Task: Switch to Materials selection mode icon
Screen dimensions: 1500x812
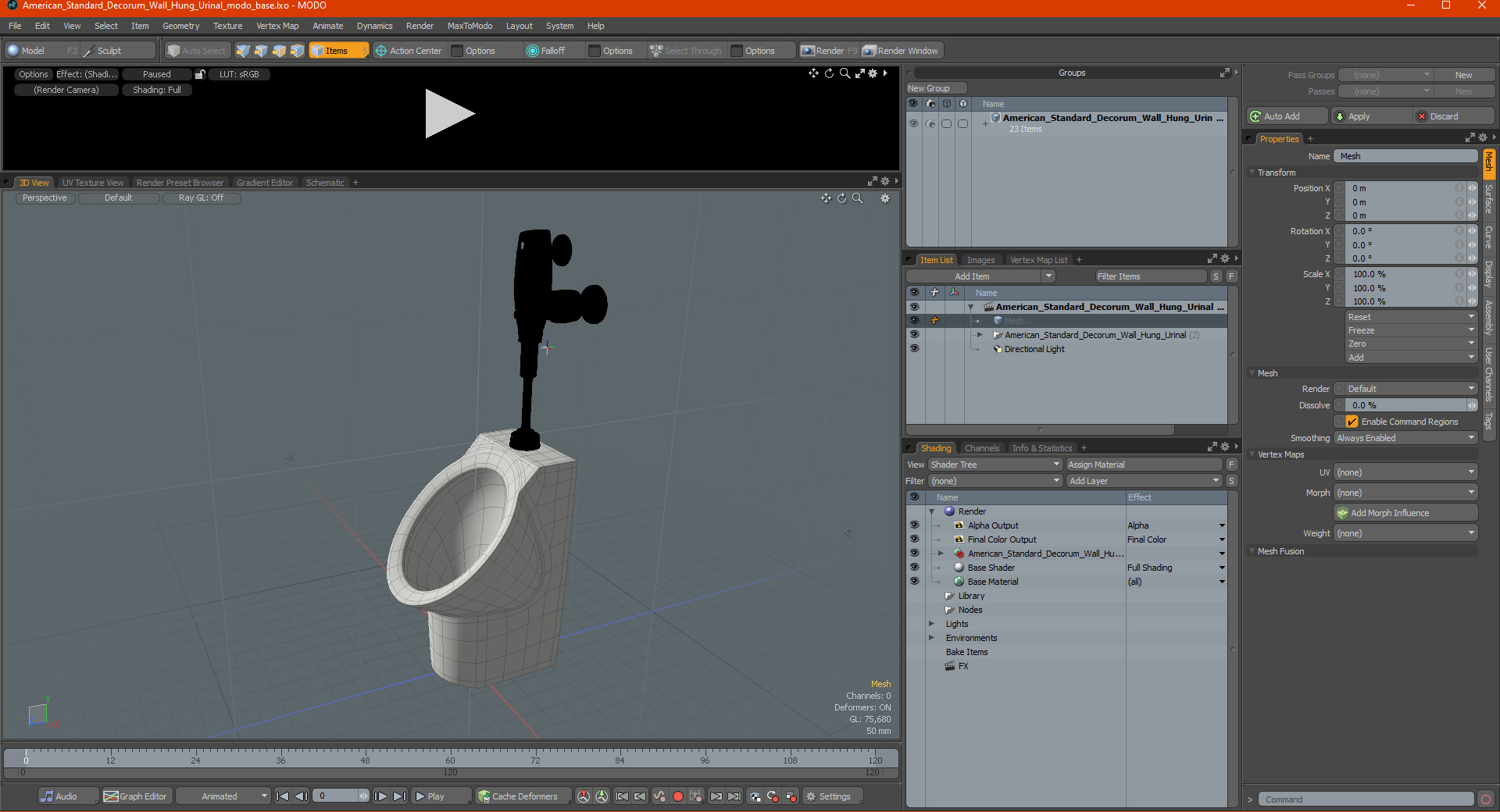Action: (297, 51)
